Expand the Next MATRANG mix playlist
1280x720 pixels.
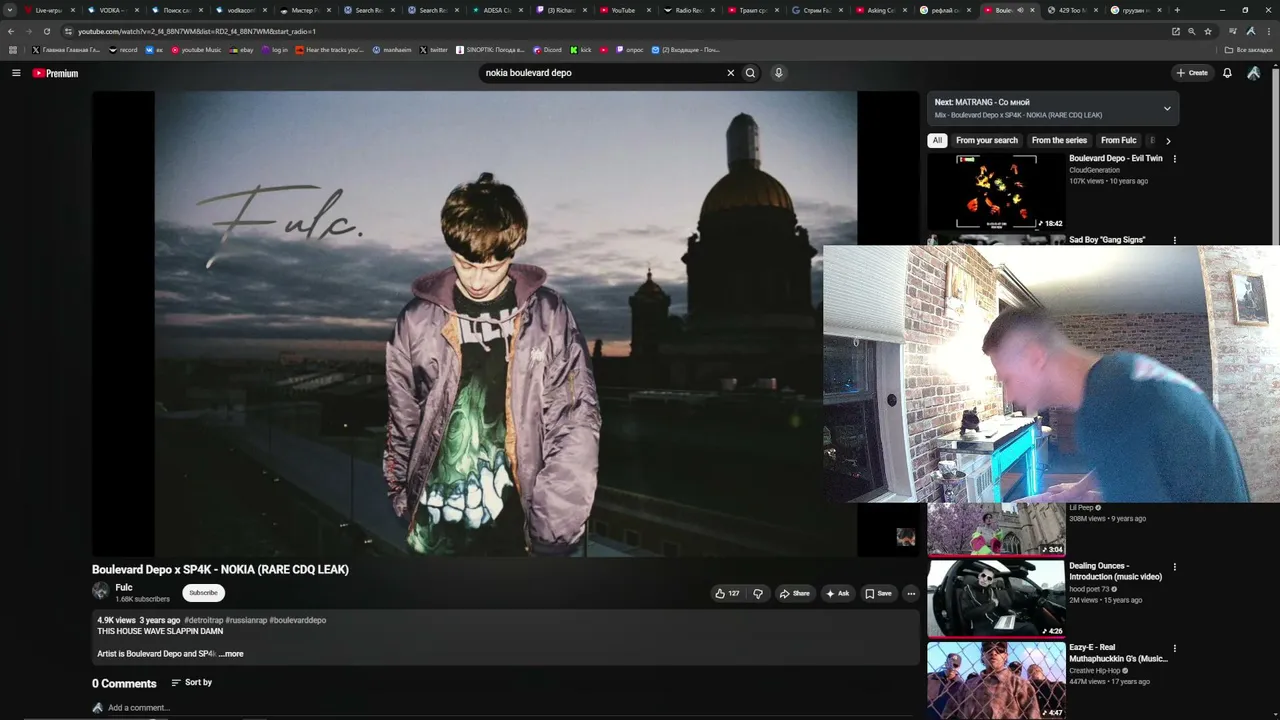tap(1167, 108)
